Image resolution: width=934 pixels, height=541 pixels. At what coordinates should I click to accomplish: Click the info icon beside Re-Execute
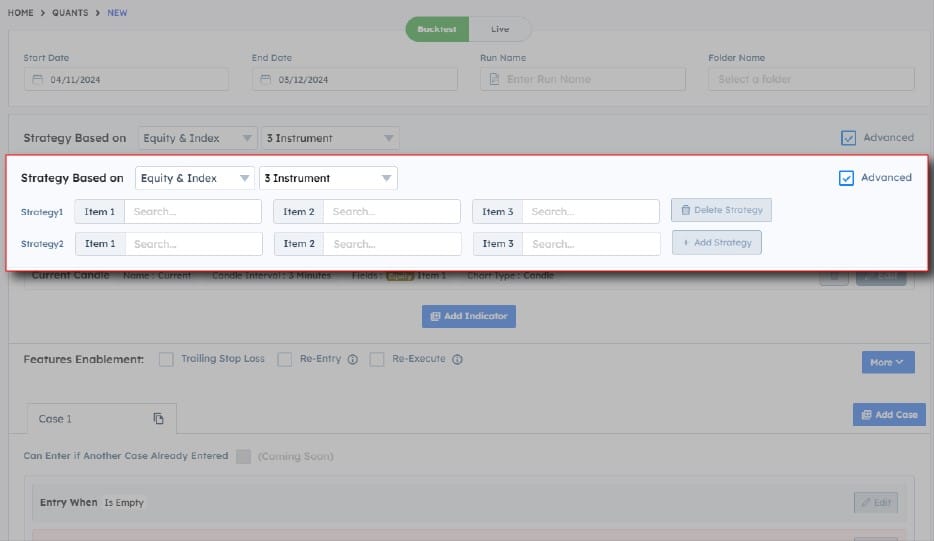pyautogui.click(x=457, y=360)
